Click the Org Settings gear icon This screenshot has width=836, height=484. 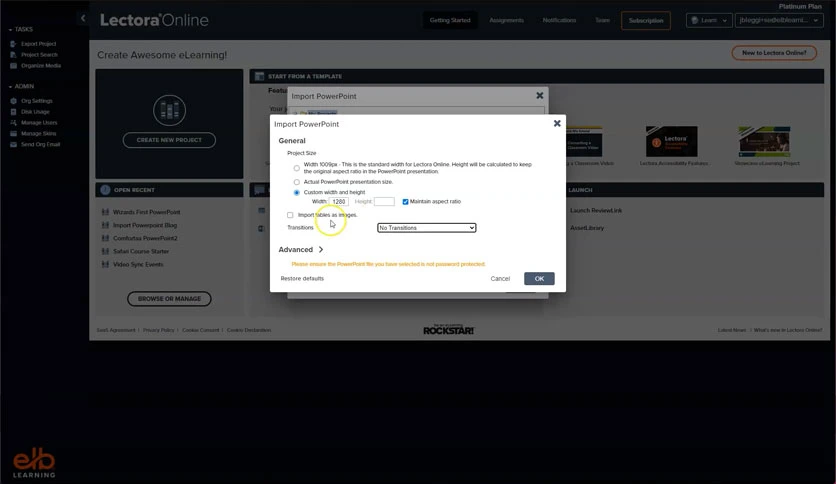tap(13, 101)
